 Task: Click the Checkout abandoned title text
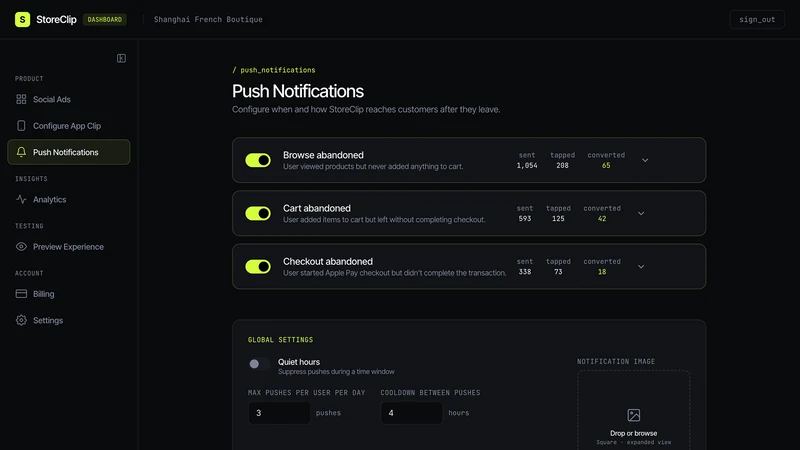click(328, 261)
